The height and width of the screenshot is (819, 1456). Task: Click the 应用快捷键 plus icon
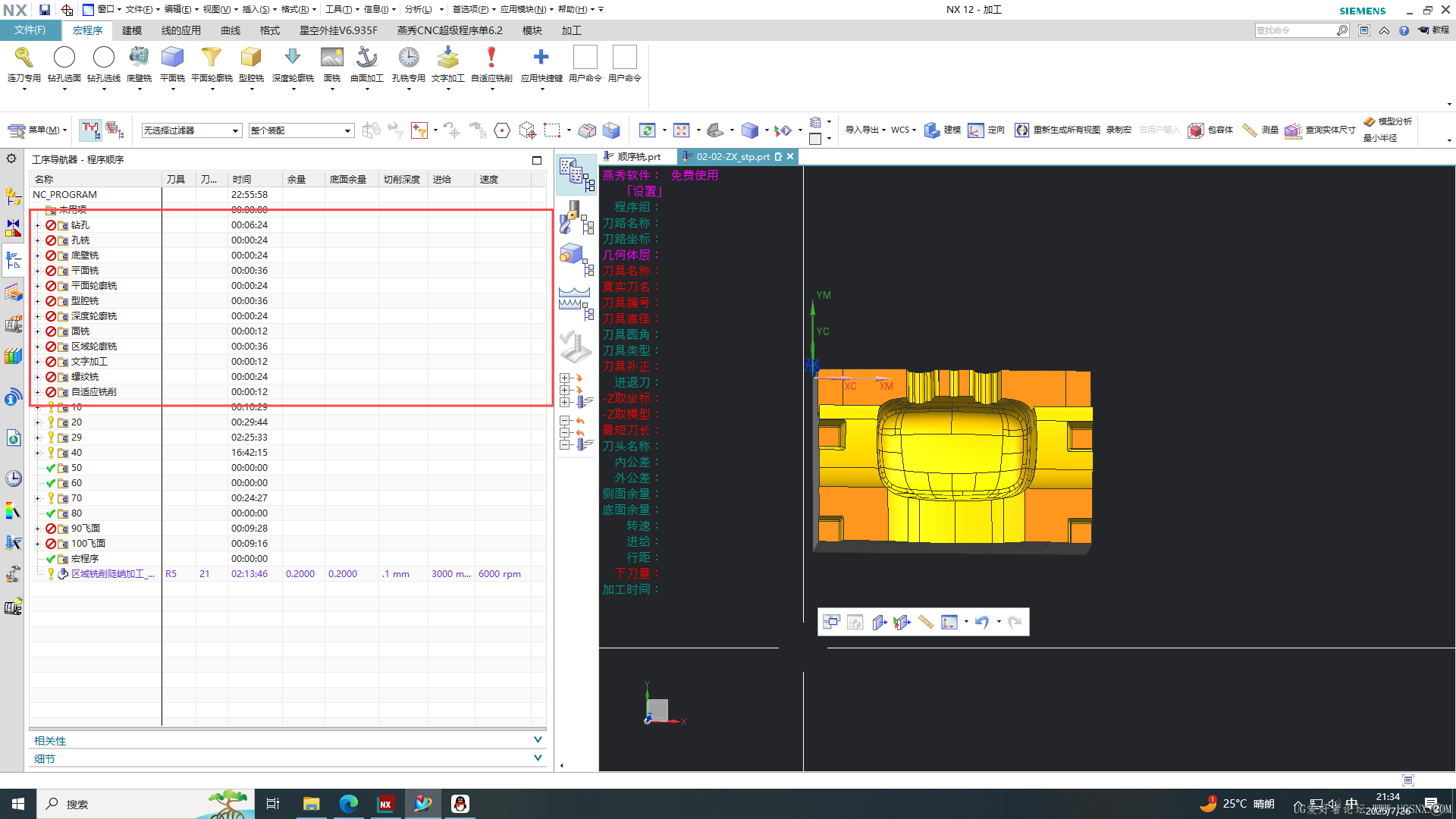541,58
